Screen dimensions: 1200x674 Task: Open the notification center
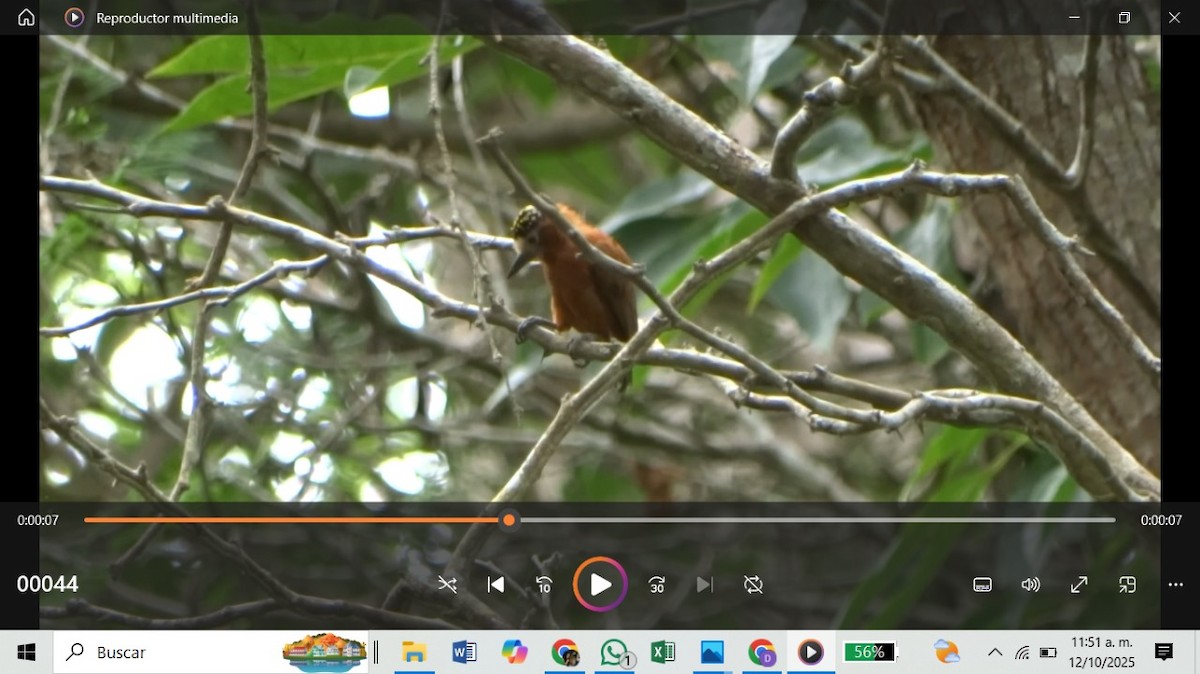[1164, 652]
